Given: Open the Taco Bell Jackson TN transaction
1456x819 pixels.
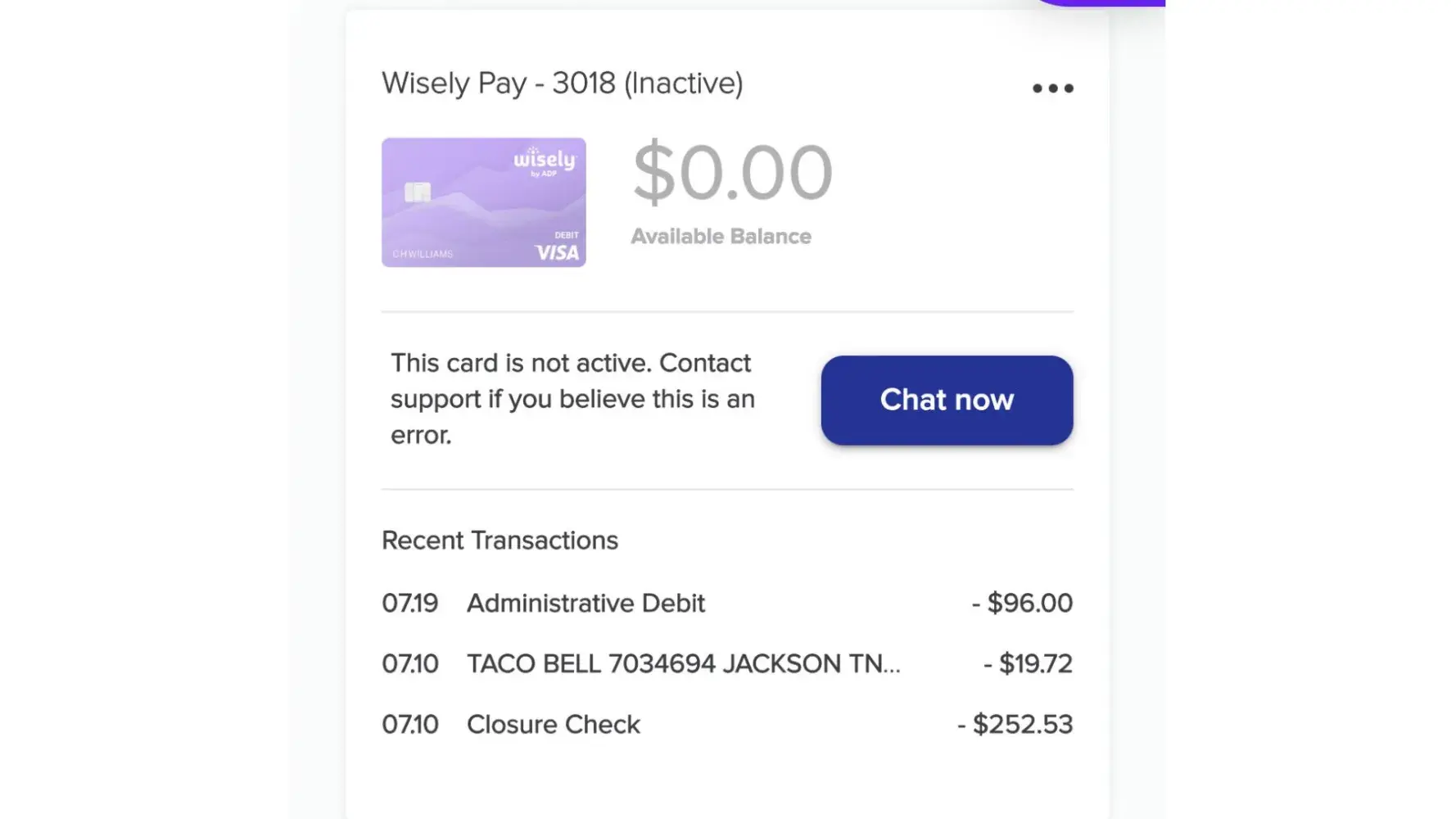Looking at the screenshot, I should point(683,664).
